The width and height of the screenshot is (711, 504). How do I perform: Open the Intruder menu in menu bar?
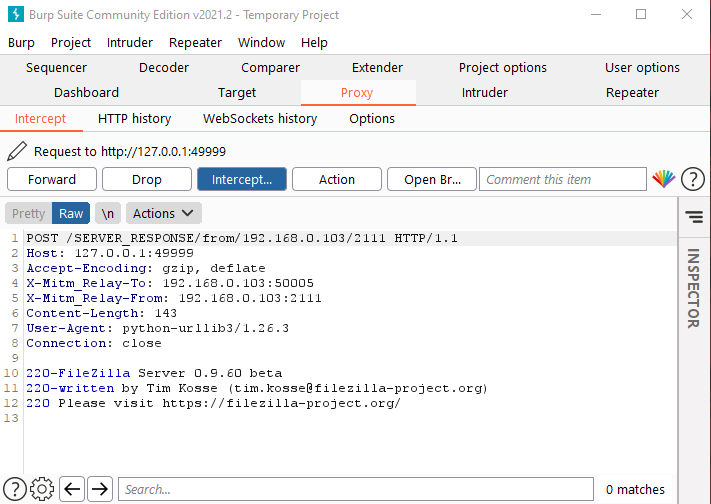coord(130,43)
